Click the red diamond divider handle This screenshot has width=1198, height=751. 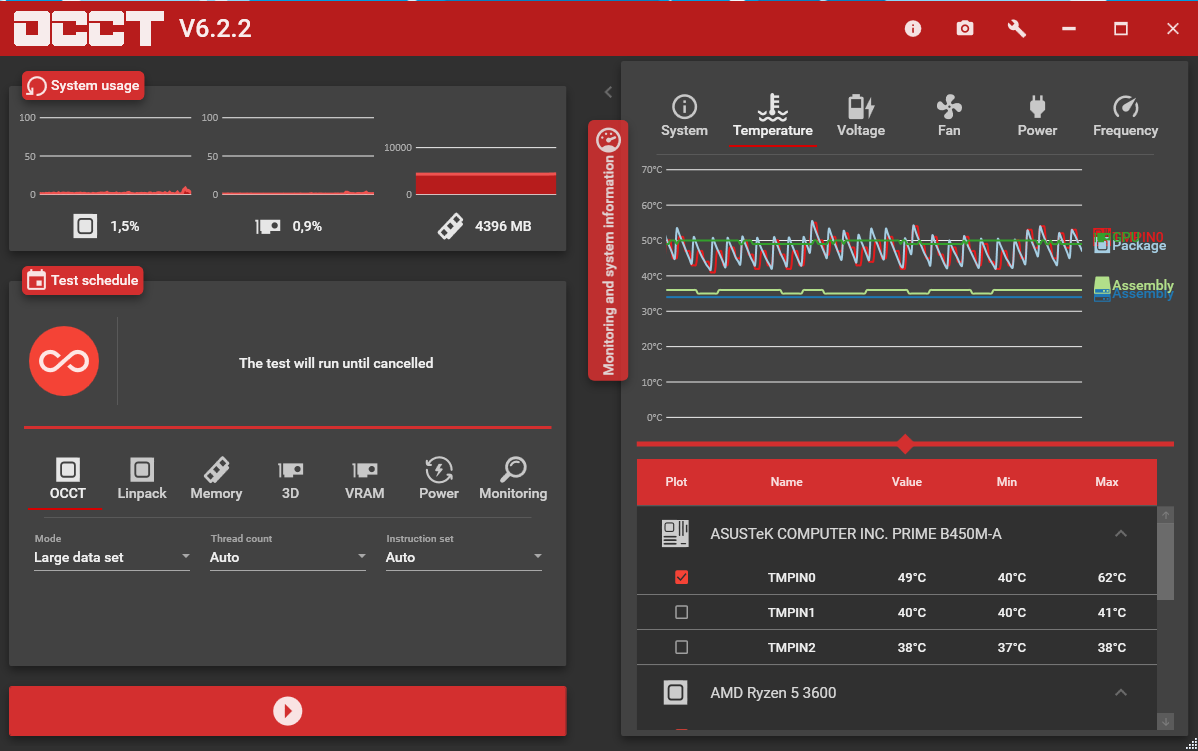click(x=905, y=444)
